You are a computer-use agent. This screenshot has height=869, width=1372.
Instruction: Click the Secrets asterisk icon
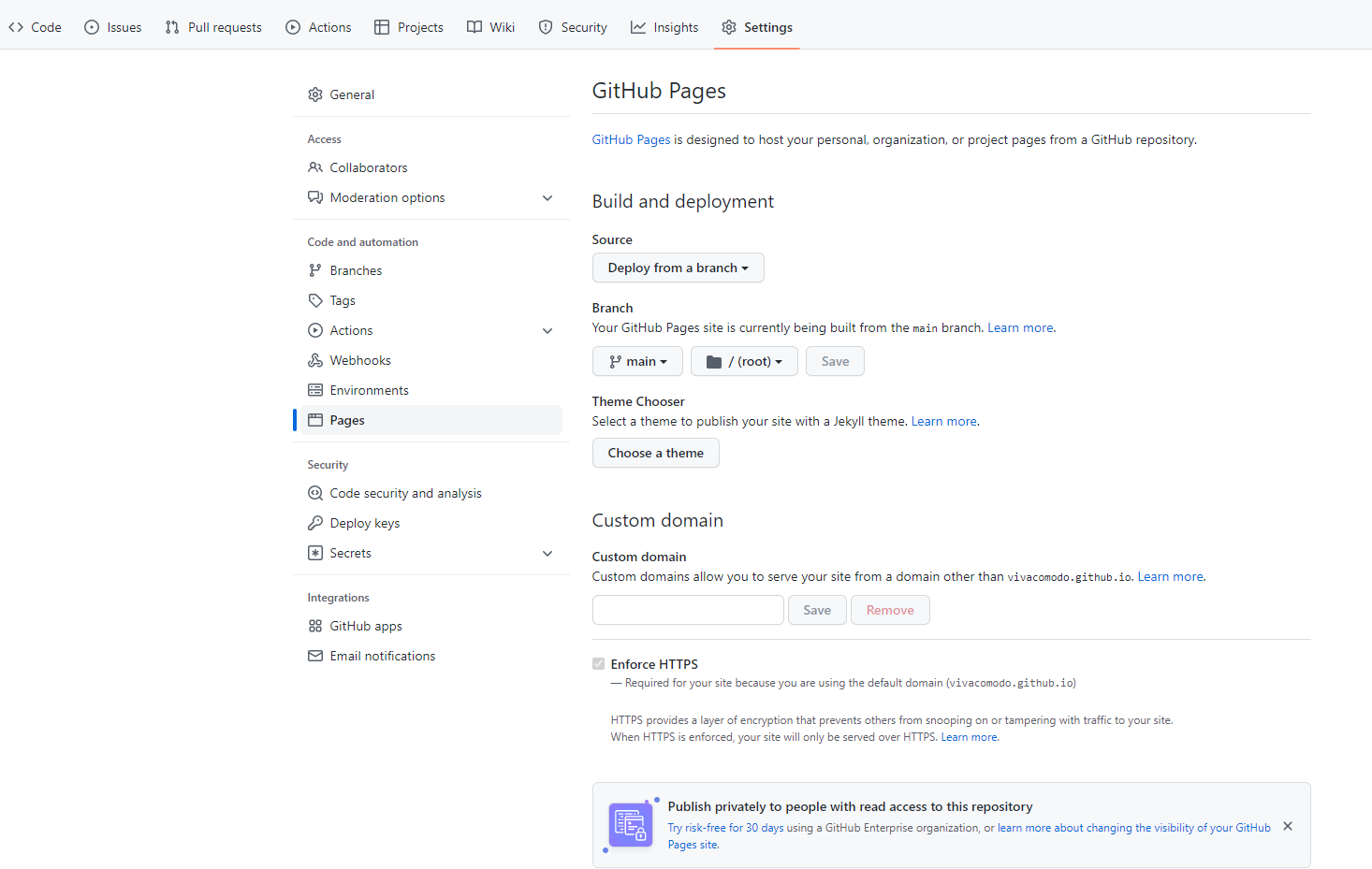pos(315,553)
